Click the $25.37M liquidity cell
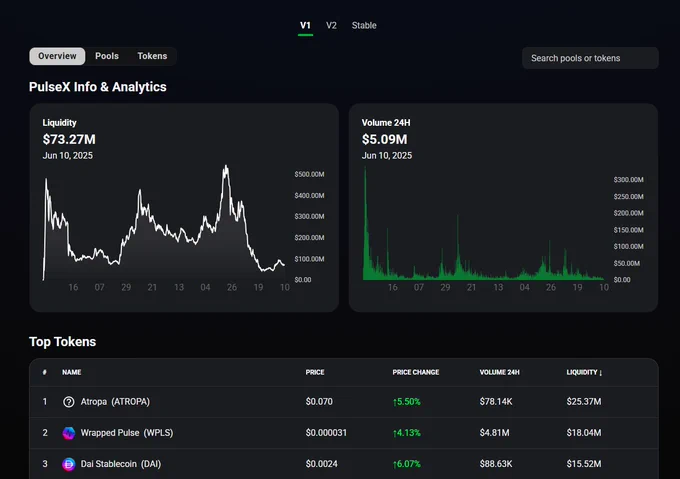 click(584, 402)
